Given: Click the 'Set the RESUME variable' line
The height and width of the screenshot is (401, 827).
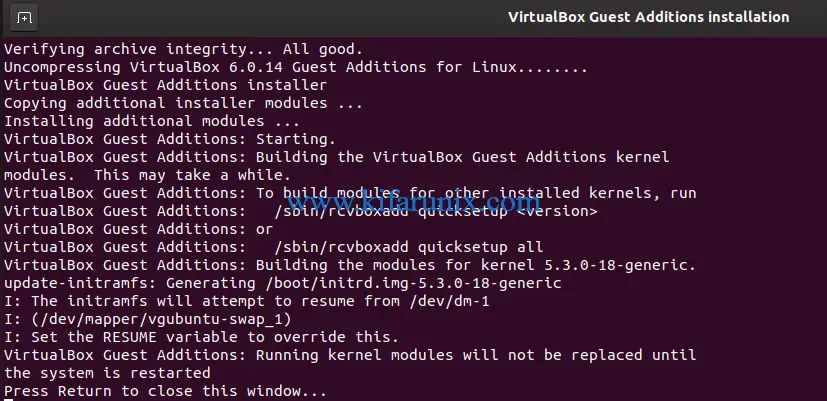Looking at the screenshot, I should pyautogui.click(x=201, y=337).
